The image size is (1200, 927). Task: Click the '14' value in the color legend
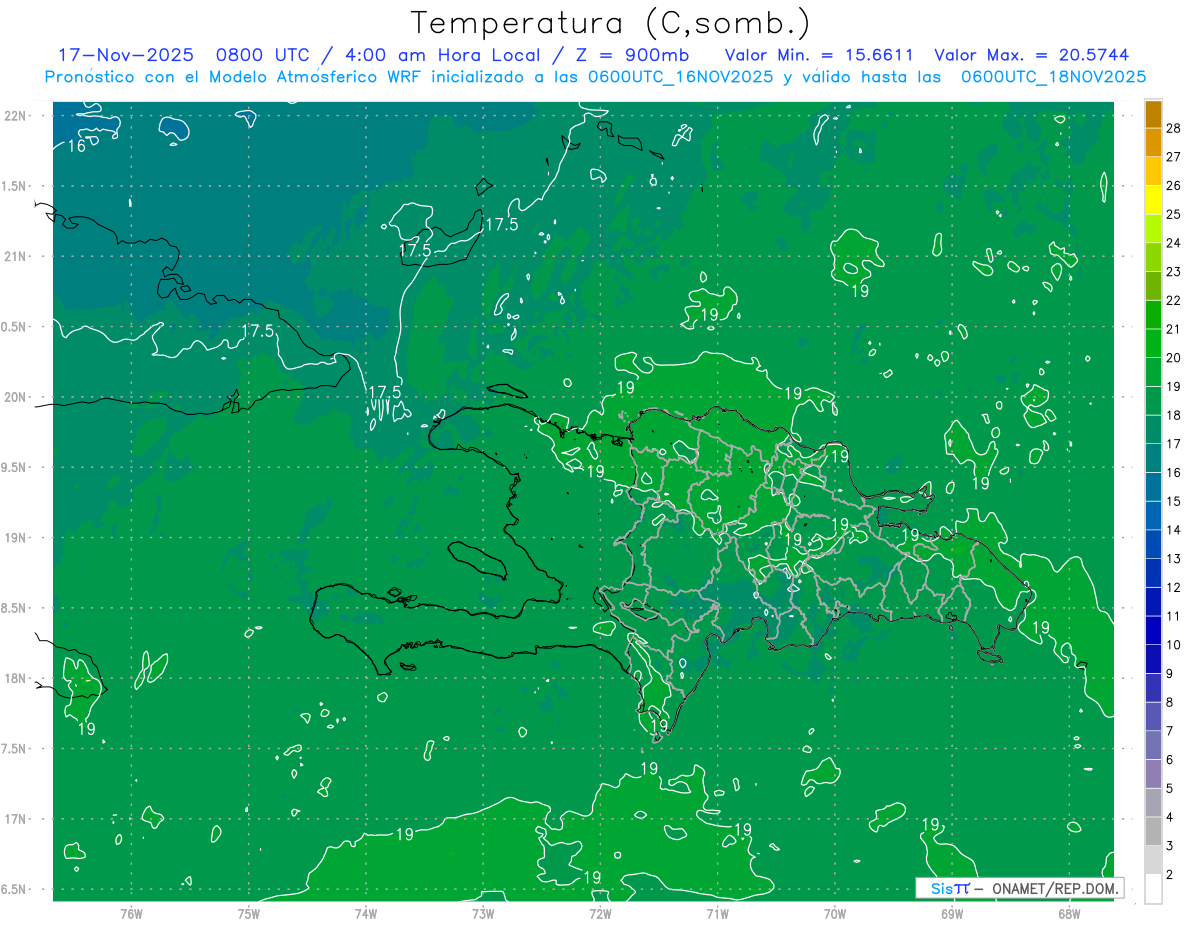[x=1174, y=530]
